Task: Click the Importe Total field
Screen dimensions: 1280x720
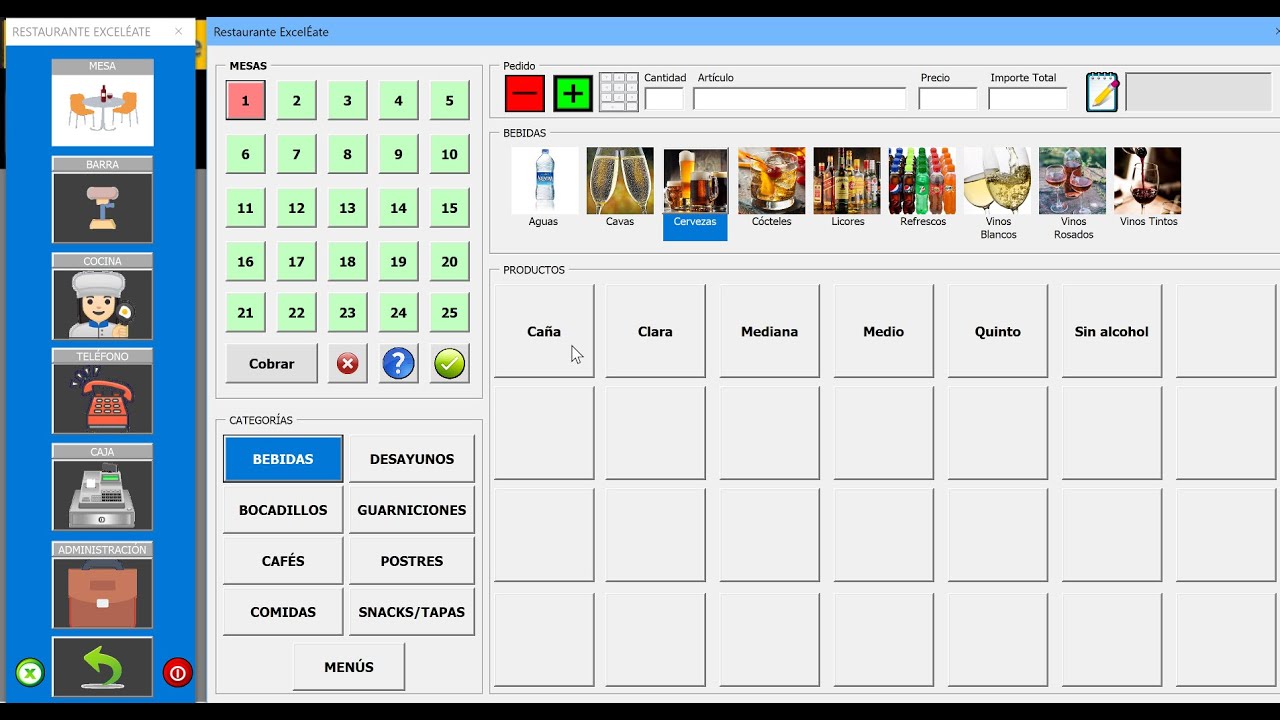Action: pos(1028,98)
